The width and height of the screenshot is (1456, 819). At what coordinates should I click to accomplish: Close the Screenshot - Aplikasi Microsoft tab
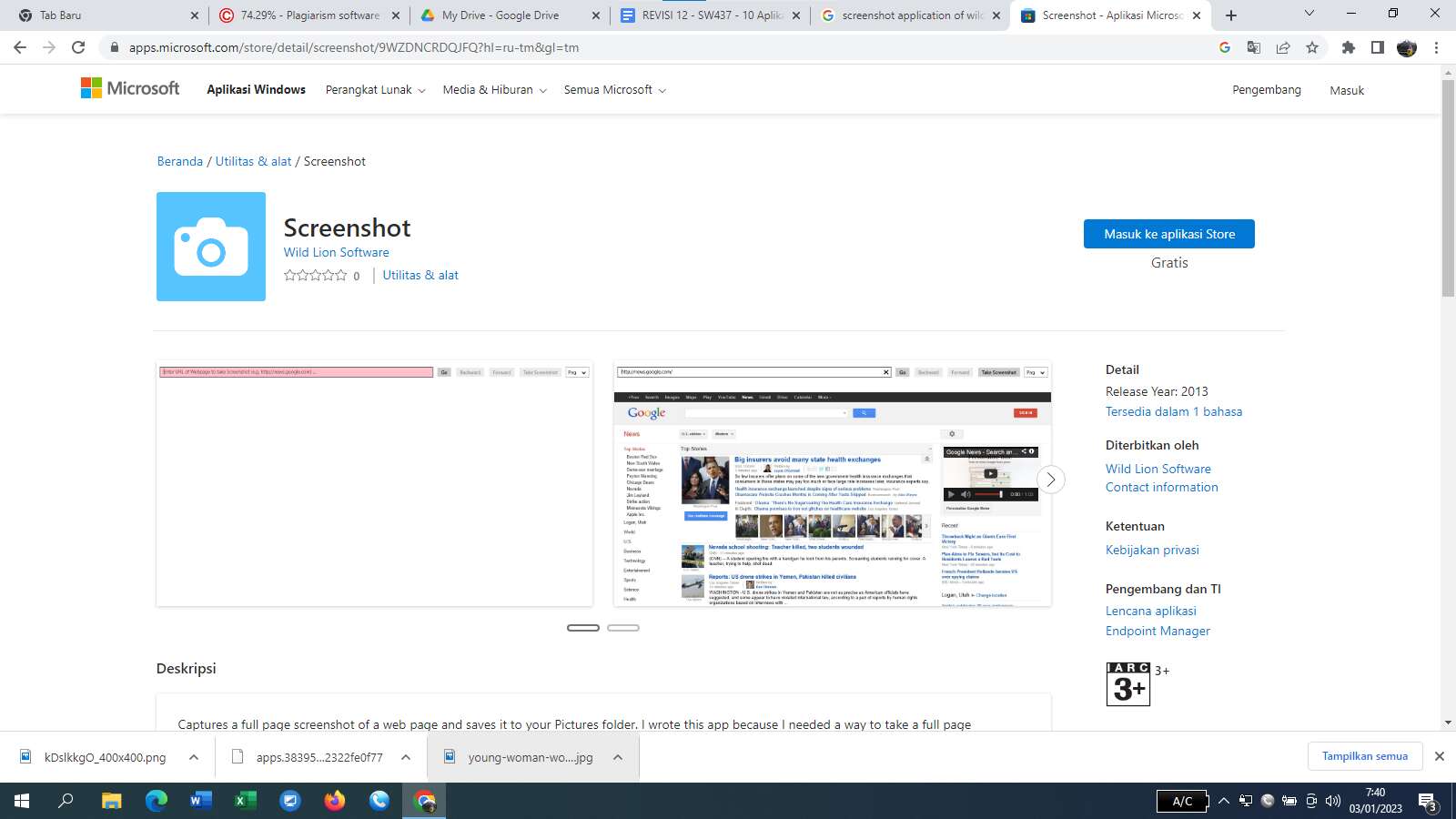coord(1197,15)
